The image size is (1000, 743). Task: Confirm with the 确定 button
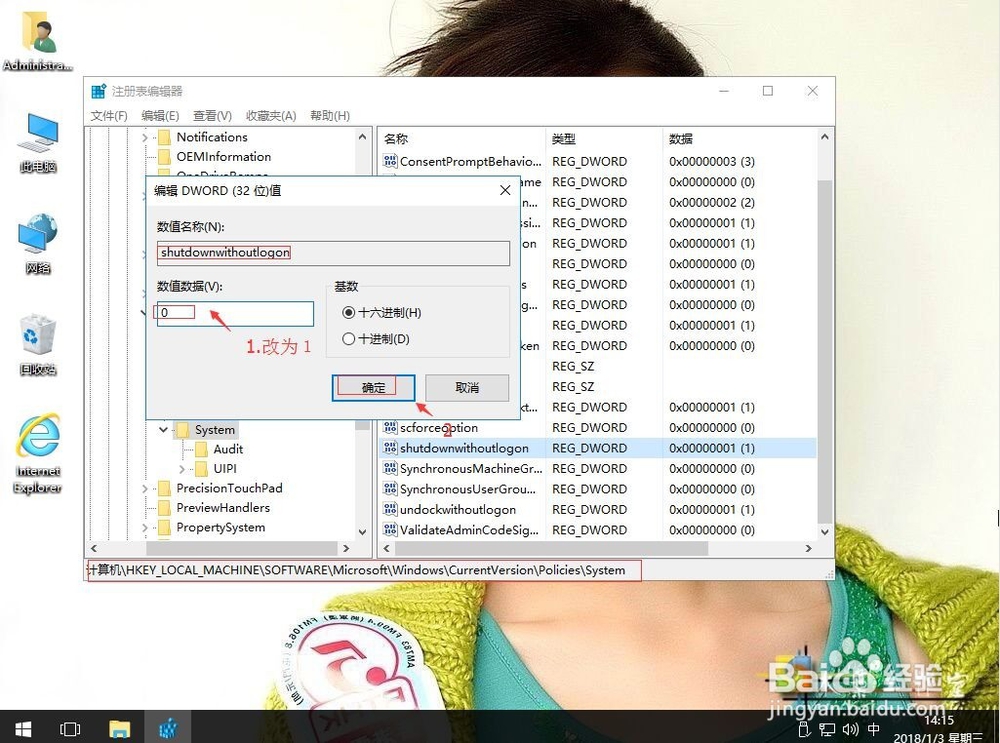tap(373, 387)
